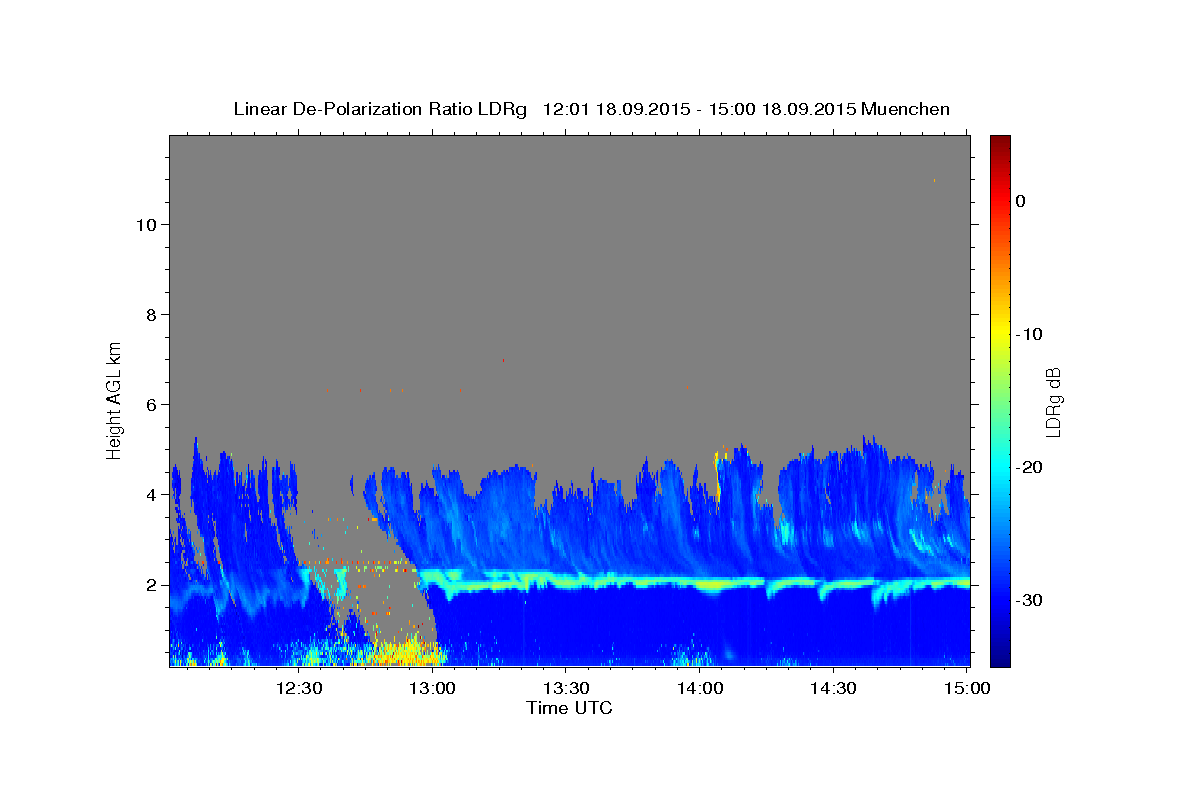Click the start time '12:01 18.09.2015' in the title
1200x800 pixels.
point(616,109)
